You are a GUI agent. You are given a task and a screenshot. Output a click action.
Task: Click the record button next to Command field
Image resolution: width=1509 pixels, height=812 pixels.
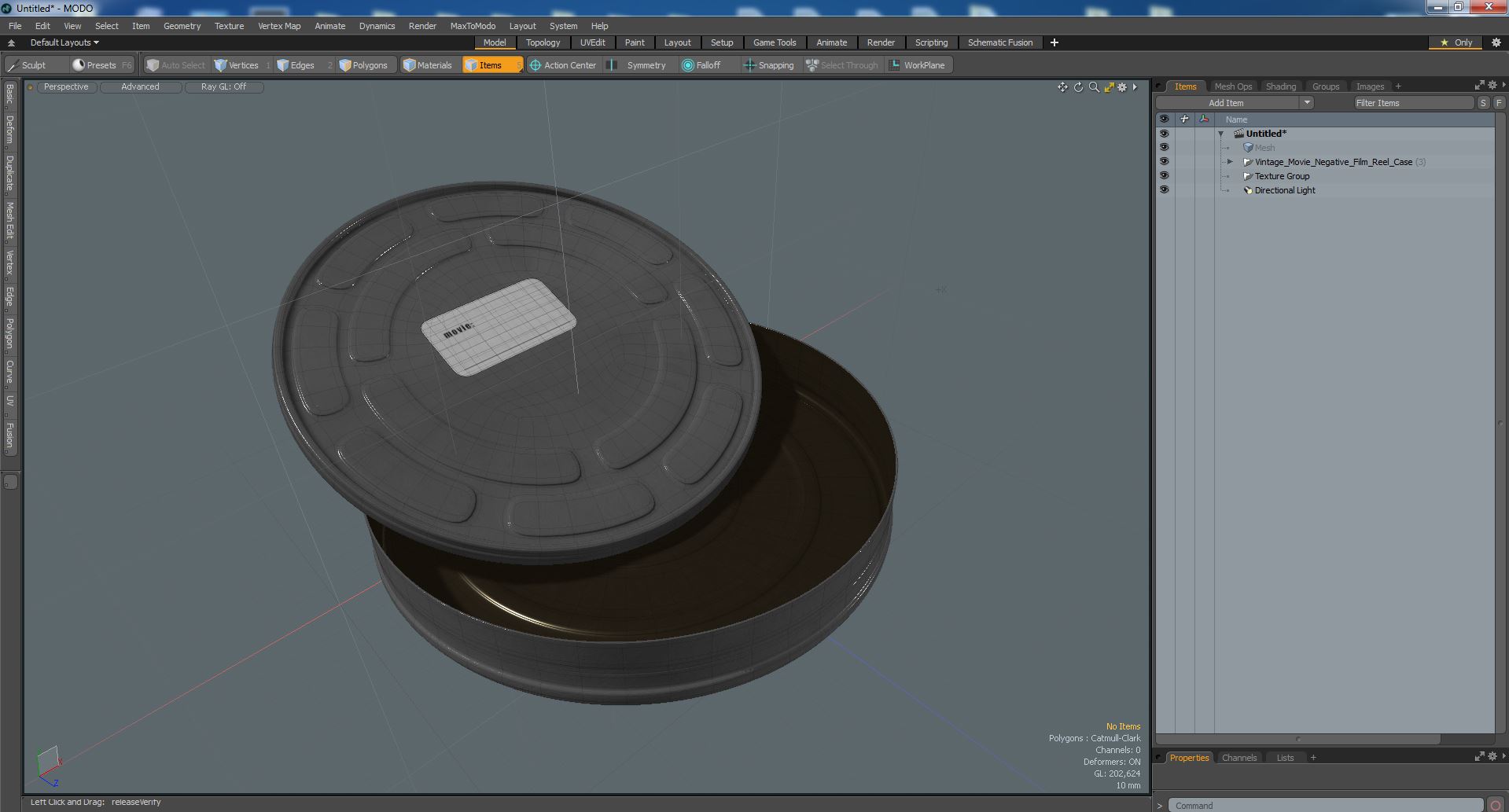tap(1496, 805)
